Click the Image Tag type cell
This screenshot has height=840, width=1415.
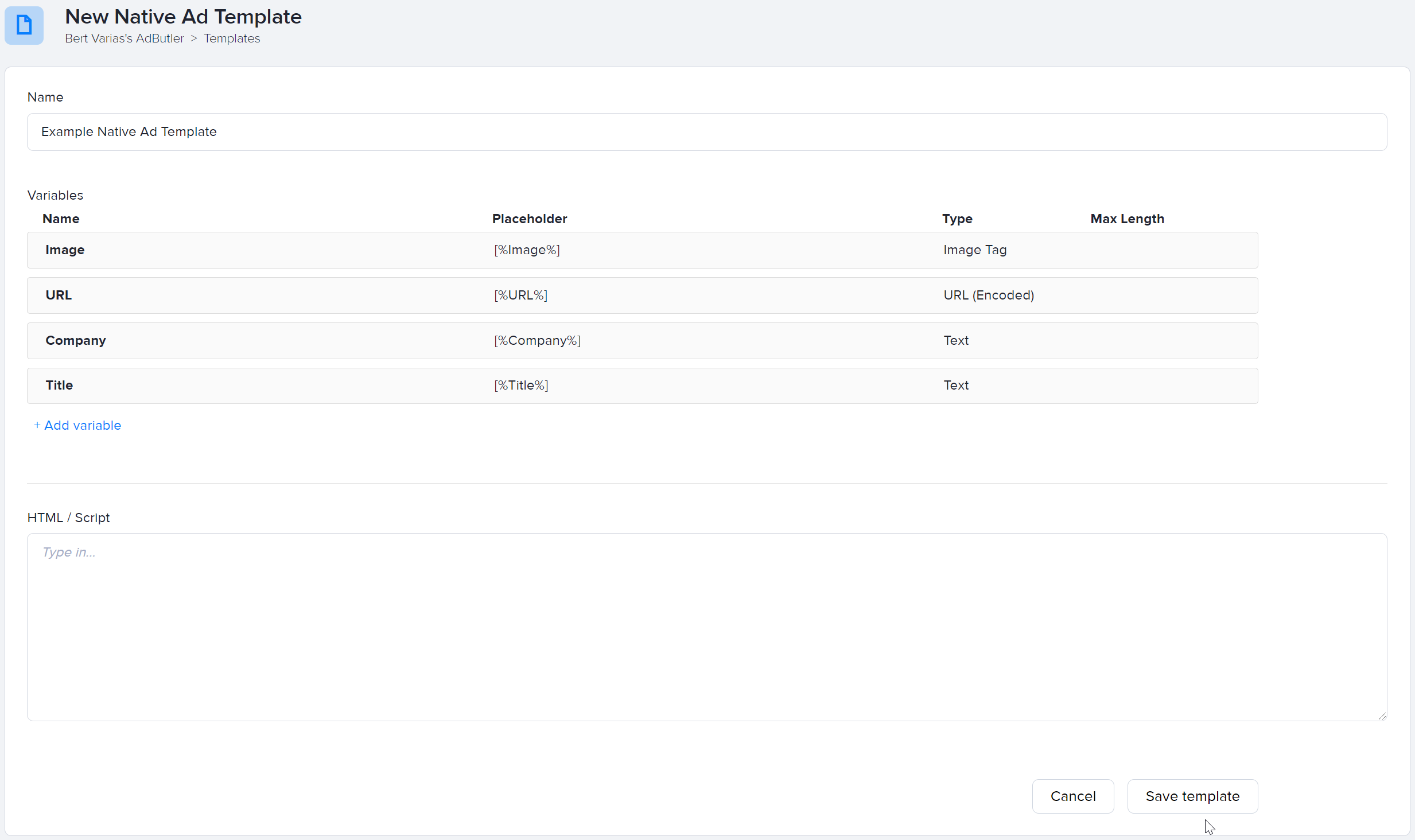coord(975,250)
